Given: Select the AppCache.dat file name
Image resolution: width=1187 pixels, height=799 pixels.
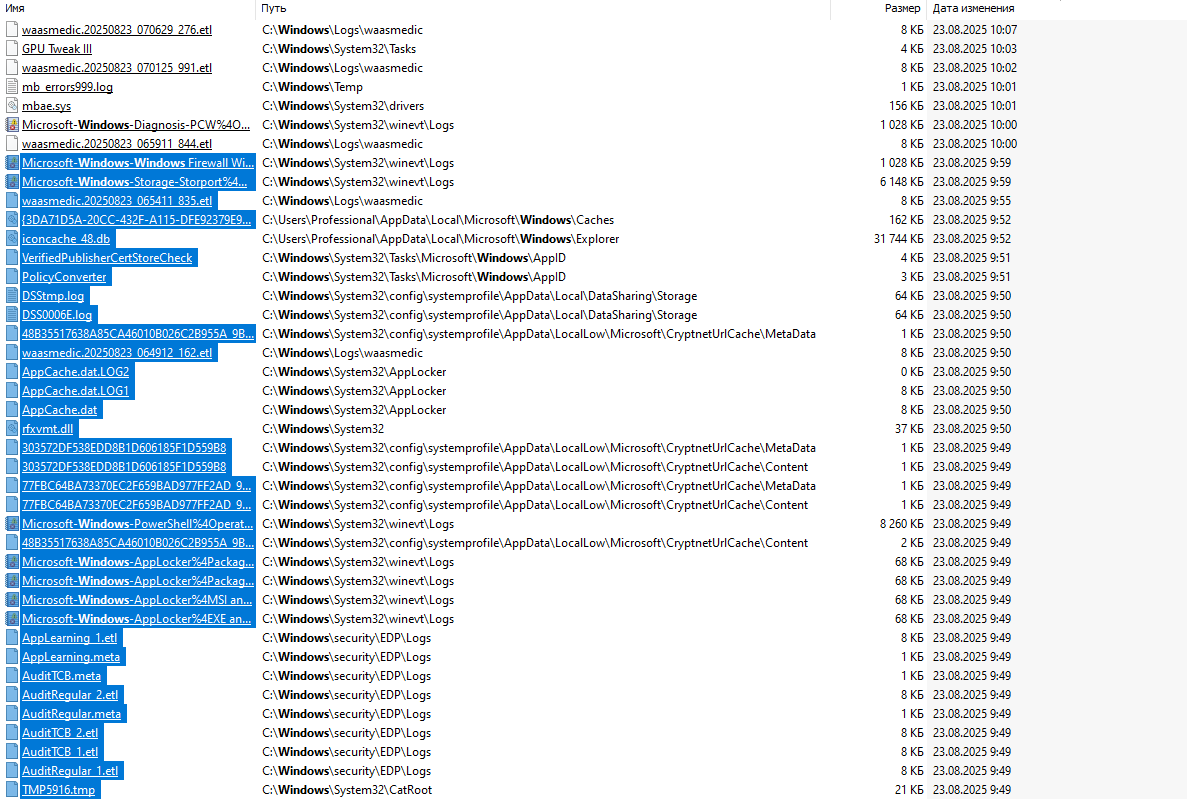Looking at the screenshot, I should point(60,410).
